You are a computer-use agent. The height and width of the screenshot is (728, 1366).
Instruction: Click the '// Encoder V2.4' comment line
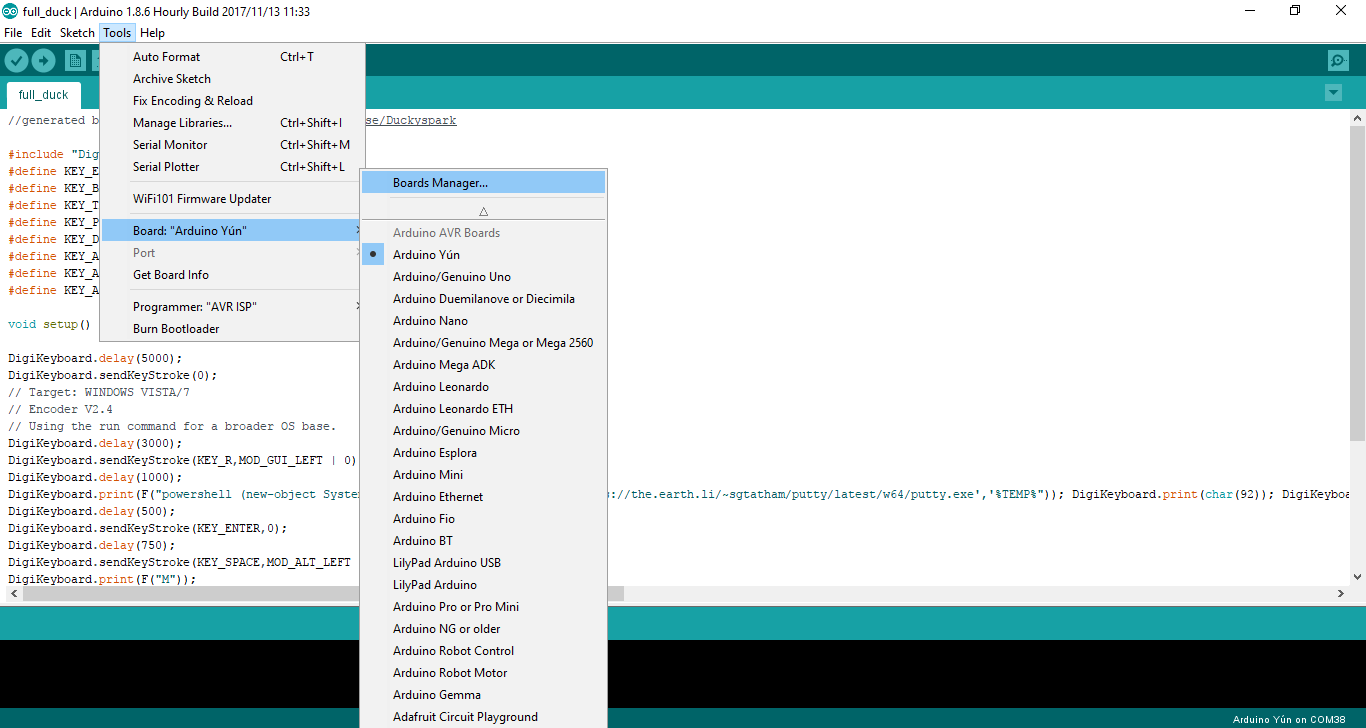(x=60, y=409)
